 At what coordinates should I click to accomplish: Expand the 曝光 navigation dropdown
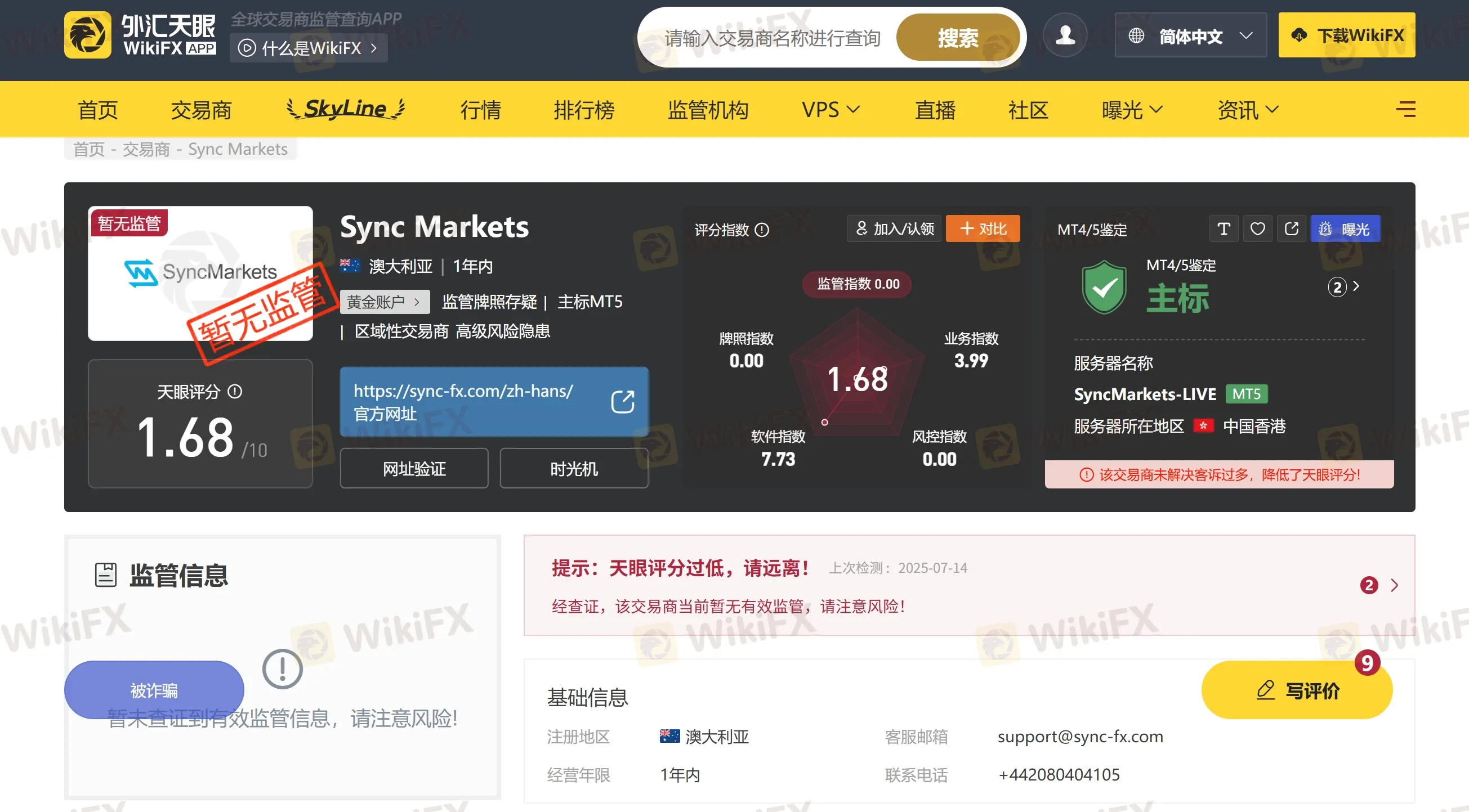[1131, 109]
